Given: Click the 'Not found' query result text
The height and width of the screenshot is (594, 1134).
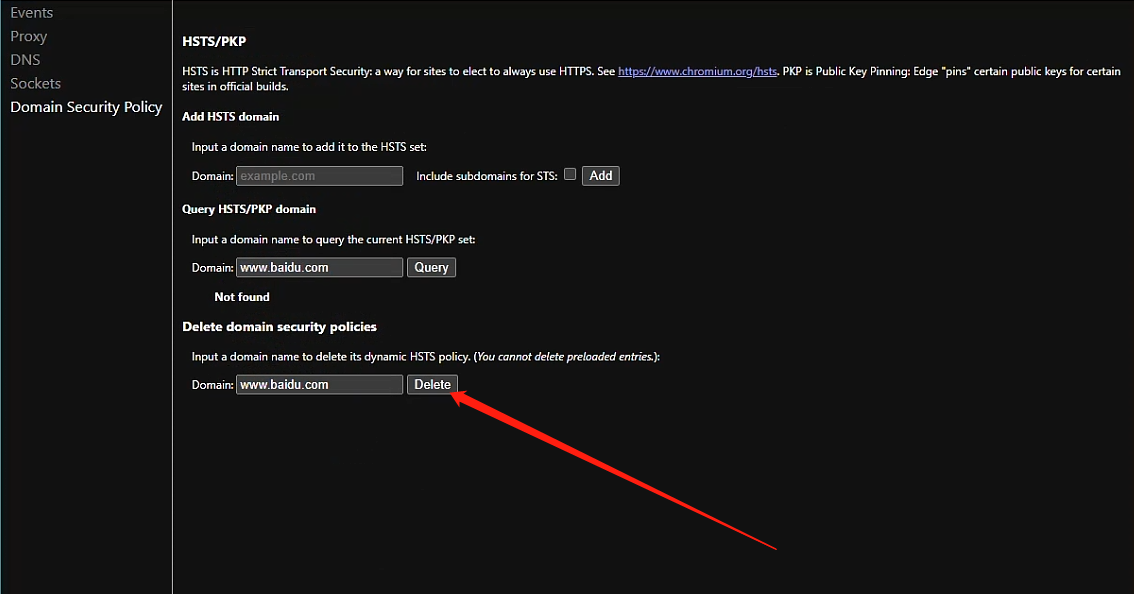Looking at the screenshot, I should 242,297.
